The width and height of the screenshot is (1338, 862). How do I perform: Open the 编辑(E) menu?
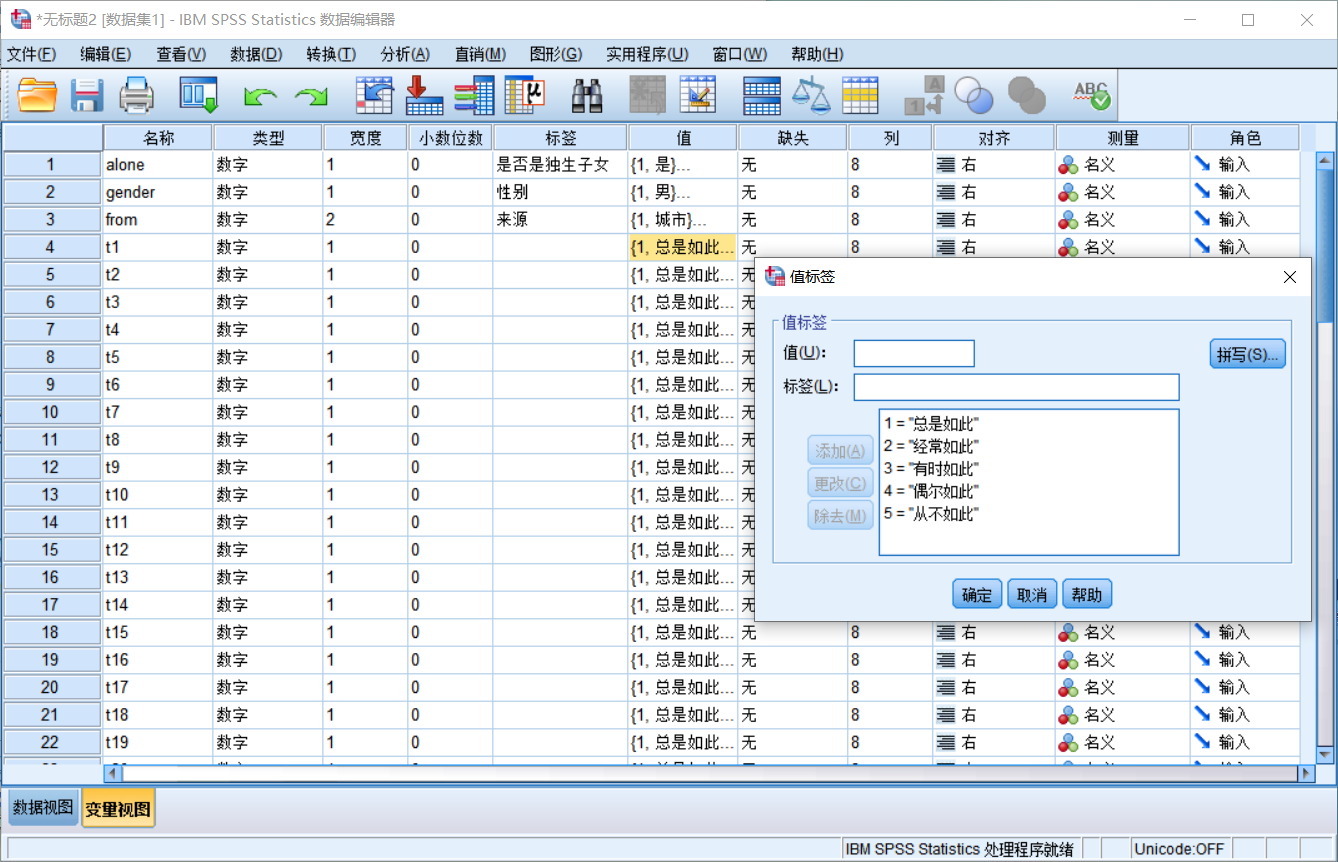point(106,54)
